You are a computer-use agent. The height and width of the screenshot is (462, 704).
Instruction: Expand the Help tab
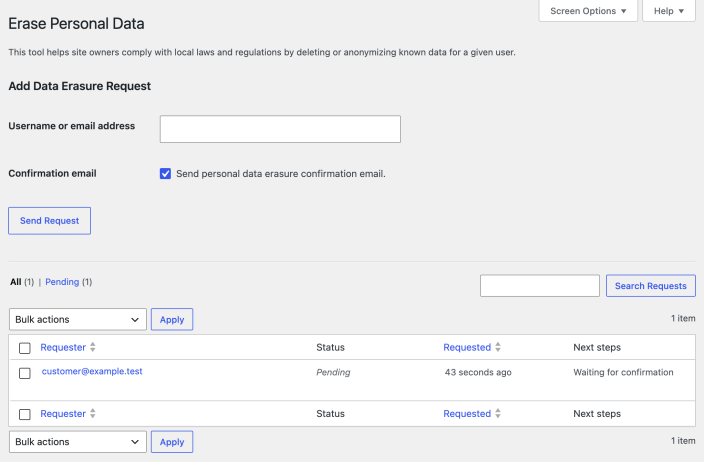(x=669, y=11)
